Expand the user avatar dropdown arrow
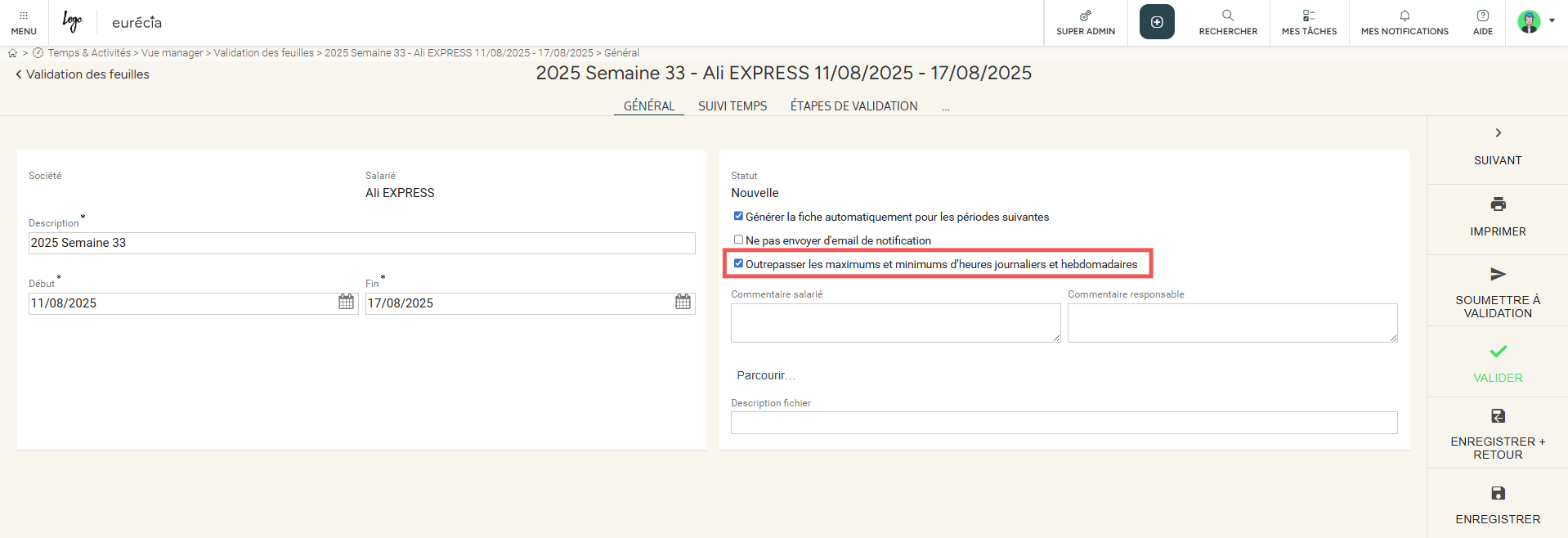The width and height of the screenshot is (1568, 538). tap(1552, 21)
